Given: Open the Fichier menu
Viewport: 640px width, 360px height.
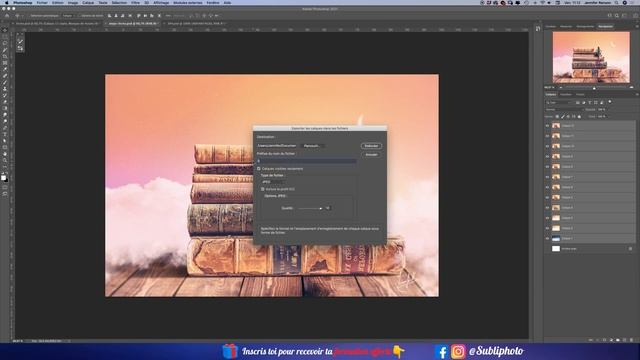Looking at the screenshot, I should (x=42, y=2).
